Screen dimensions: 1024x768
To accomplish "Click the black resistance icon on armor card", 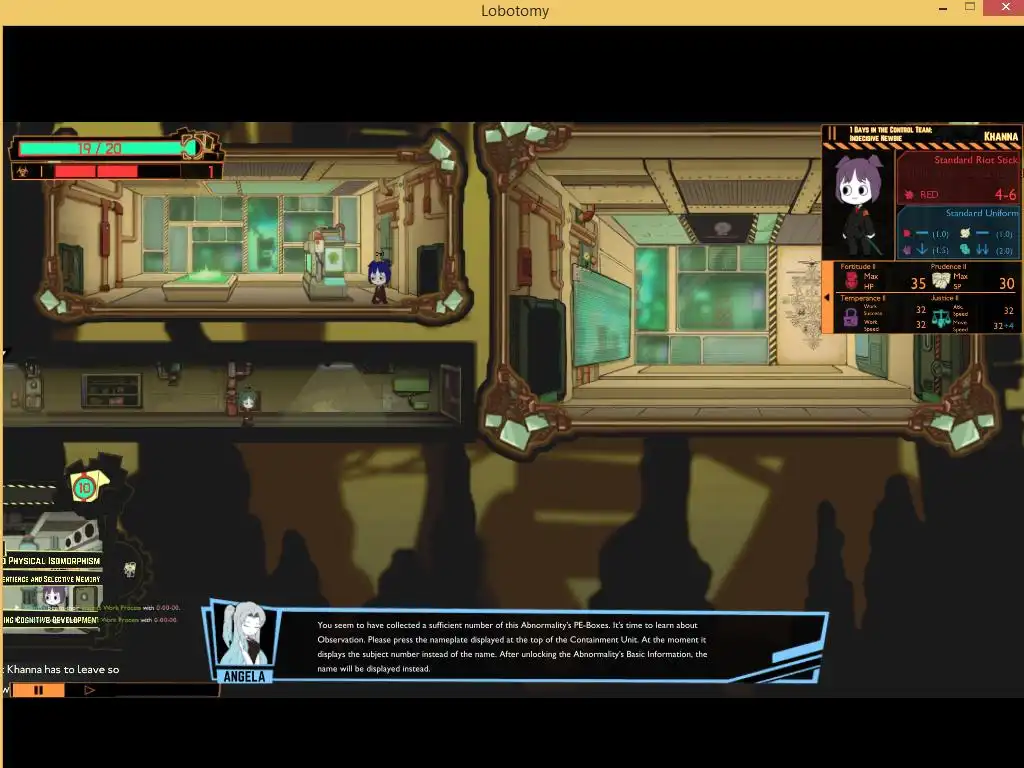I will [x=906, y=249].
